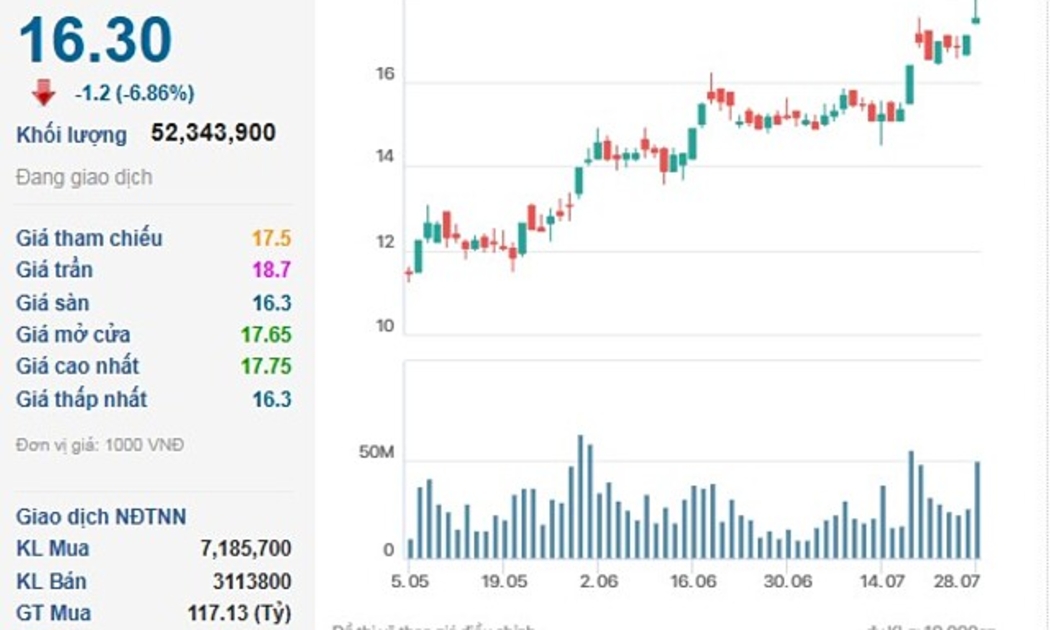Click the -1.2 (-6.86%) change text
This screenshot has width=1050, height=630.
tap(134, 94)
